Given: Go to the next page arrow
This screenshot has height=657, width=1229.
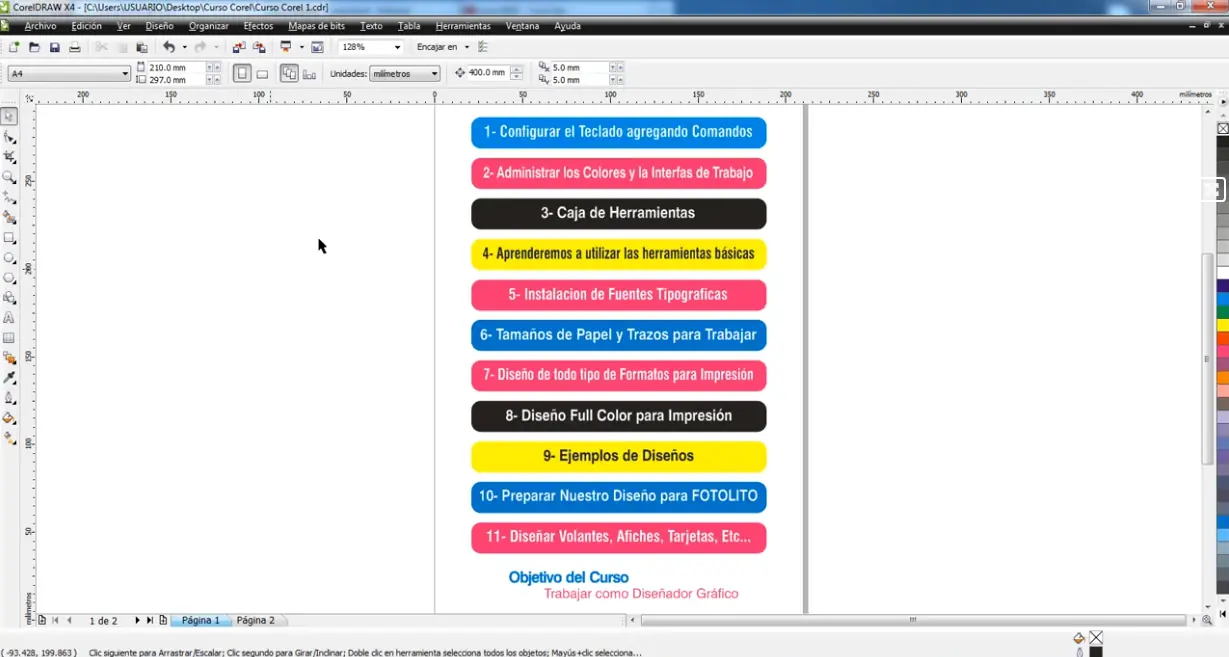Looking at the screenshot, I should point(137,621).
